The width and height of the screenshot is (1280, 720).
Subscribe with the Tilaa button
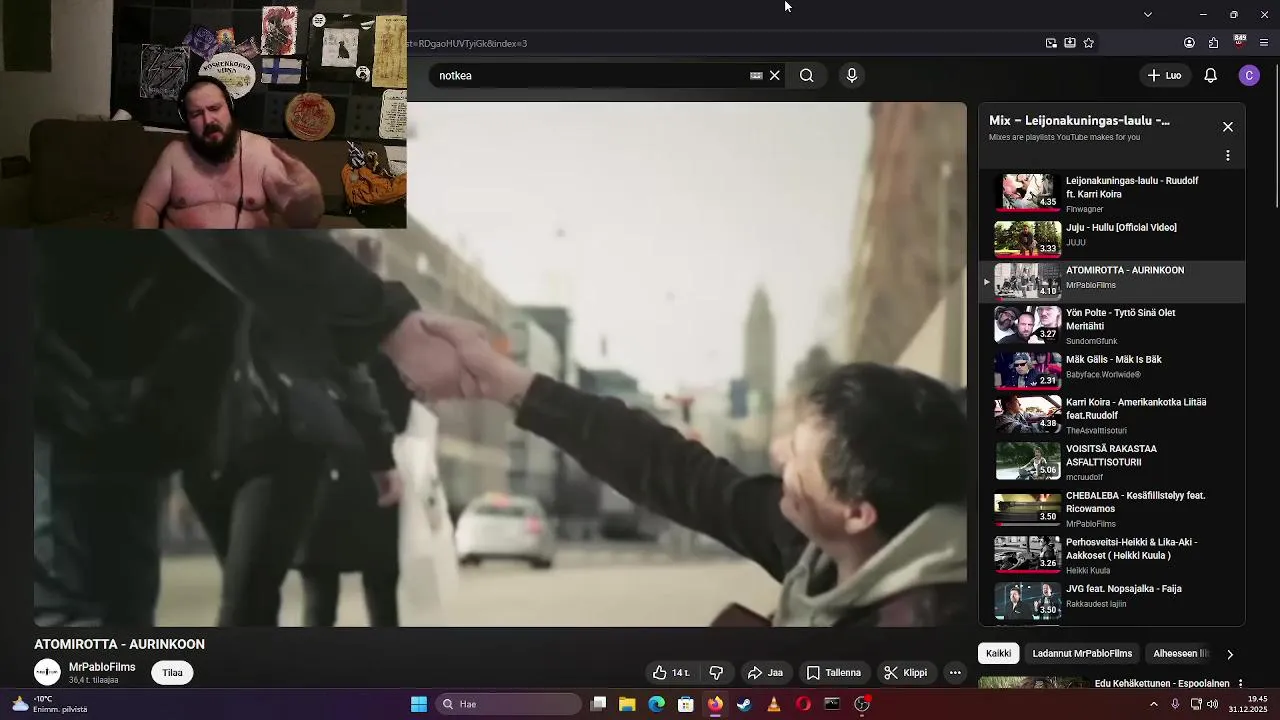[173, 673]
